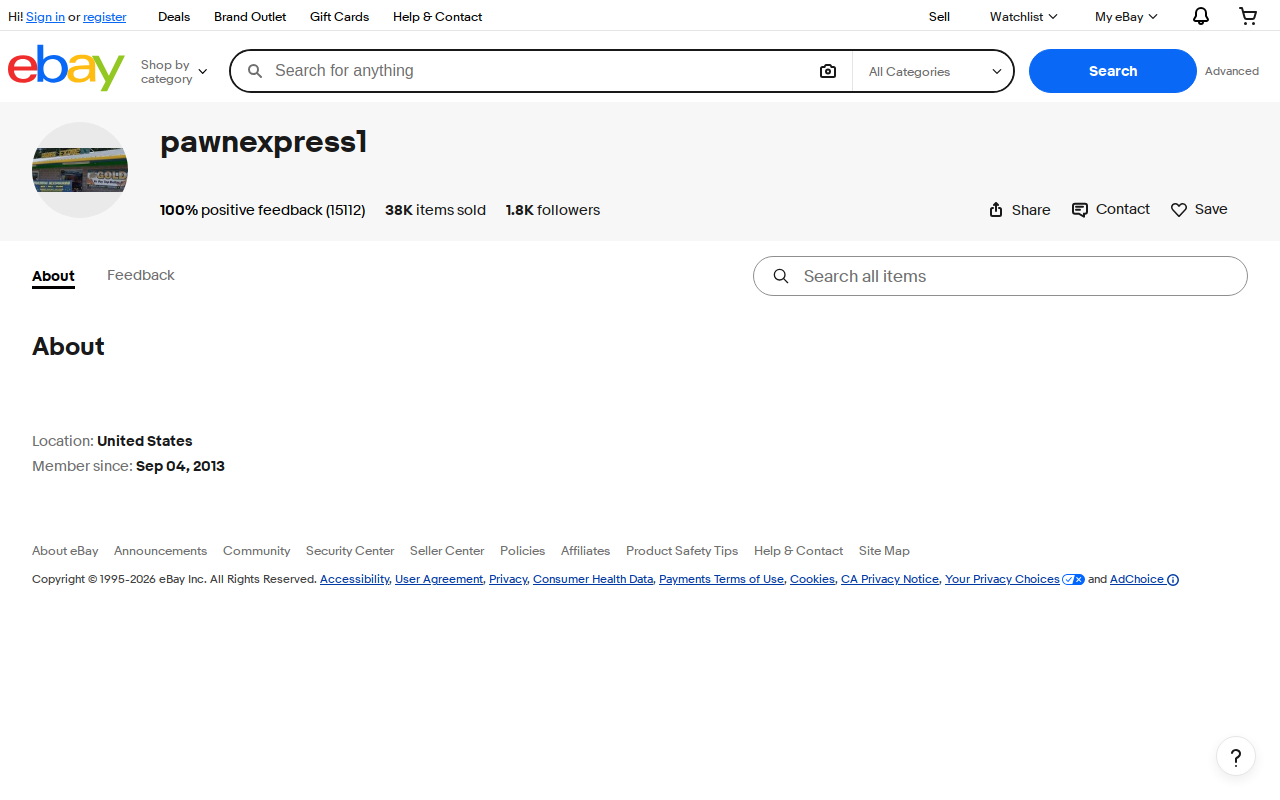The image size is (1280, 800).
Task: Click the Member since Sep 04, 2013 text
Action: [x=128, y=466]
